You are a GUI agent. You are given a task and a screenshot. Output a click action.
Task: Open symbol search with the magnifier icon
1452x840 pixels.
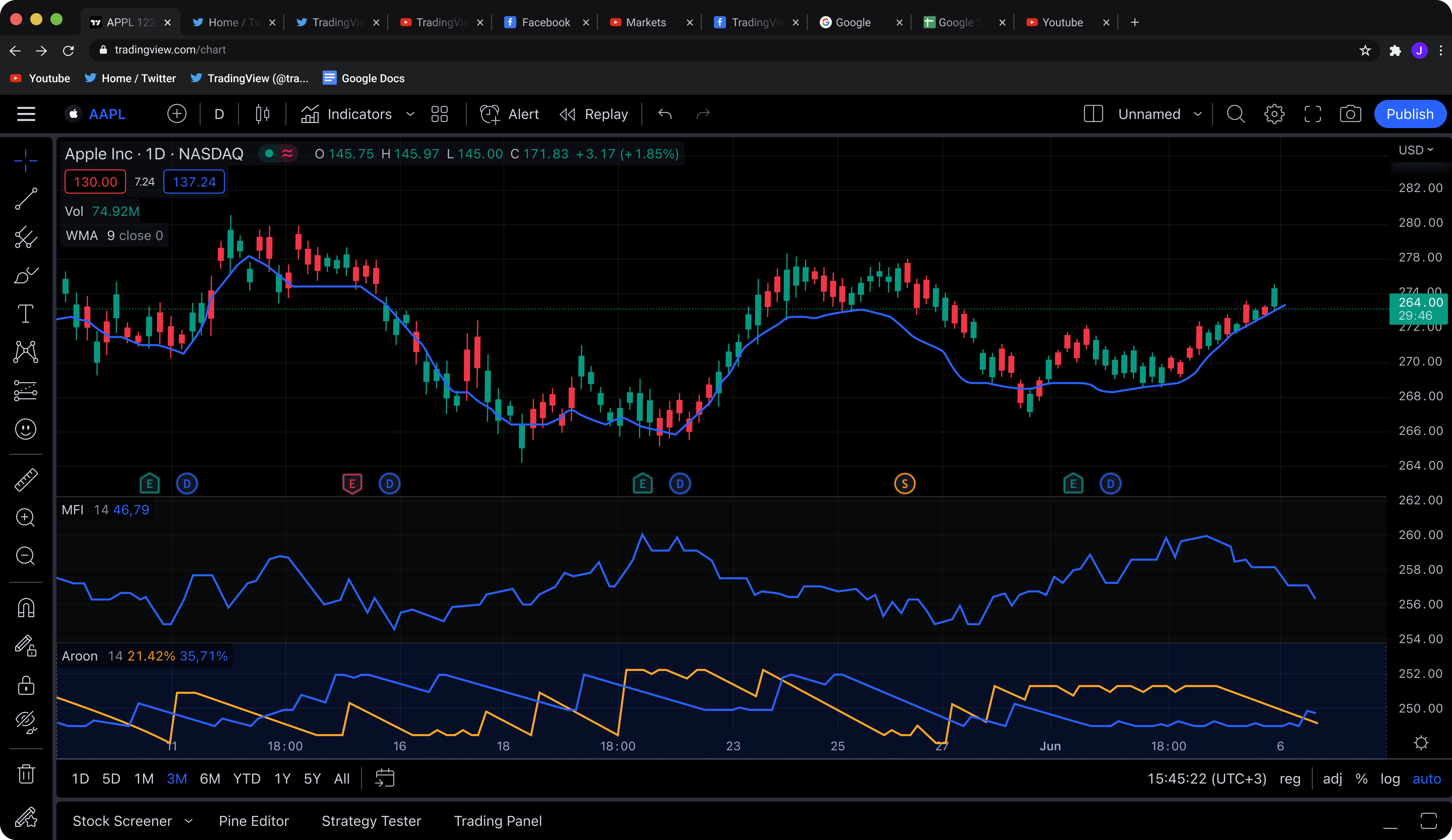1236,113
